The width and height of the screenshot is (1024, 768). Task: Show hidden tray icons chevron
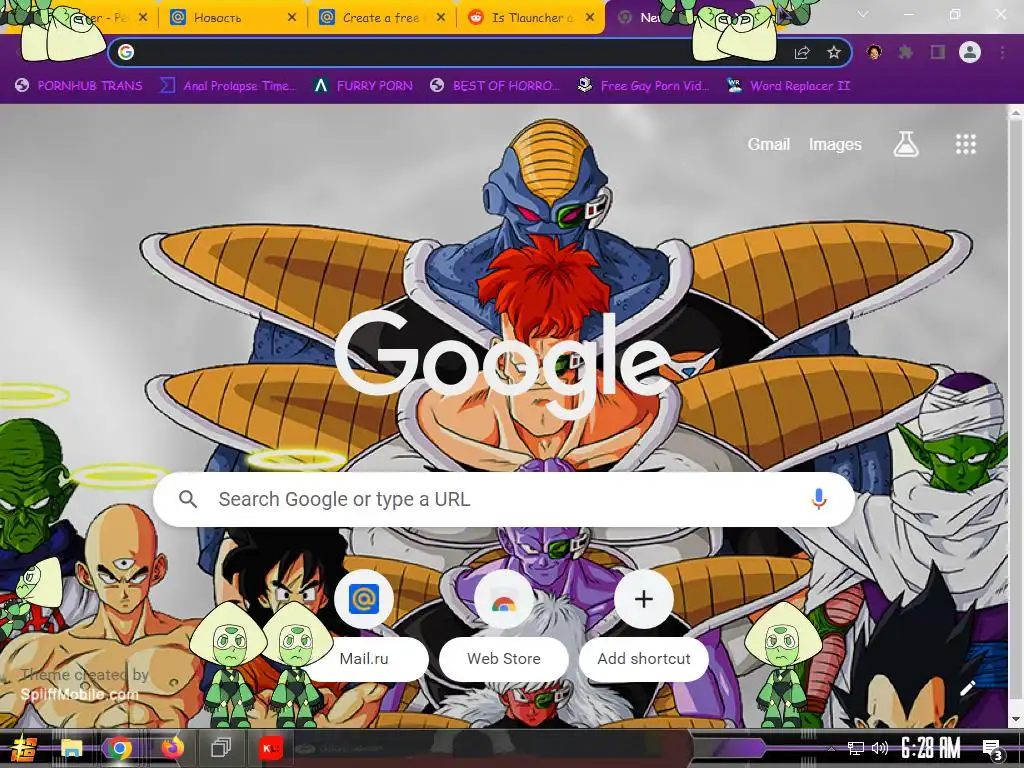(x=831, y=748)
